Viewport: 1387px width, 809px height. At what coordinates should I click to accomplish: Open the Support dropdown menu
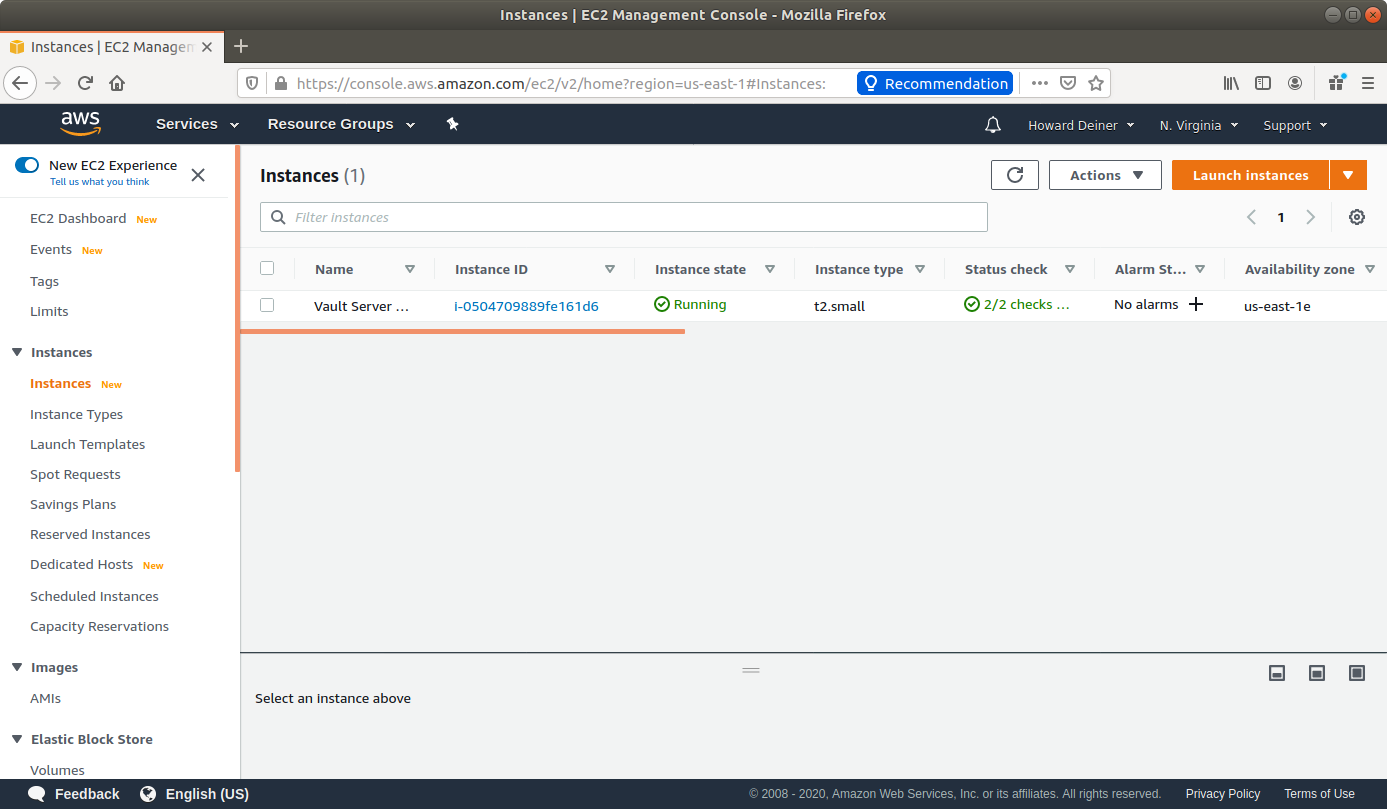(x=1295, y=125)
